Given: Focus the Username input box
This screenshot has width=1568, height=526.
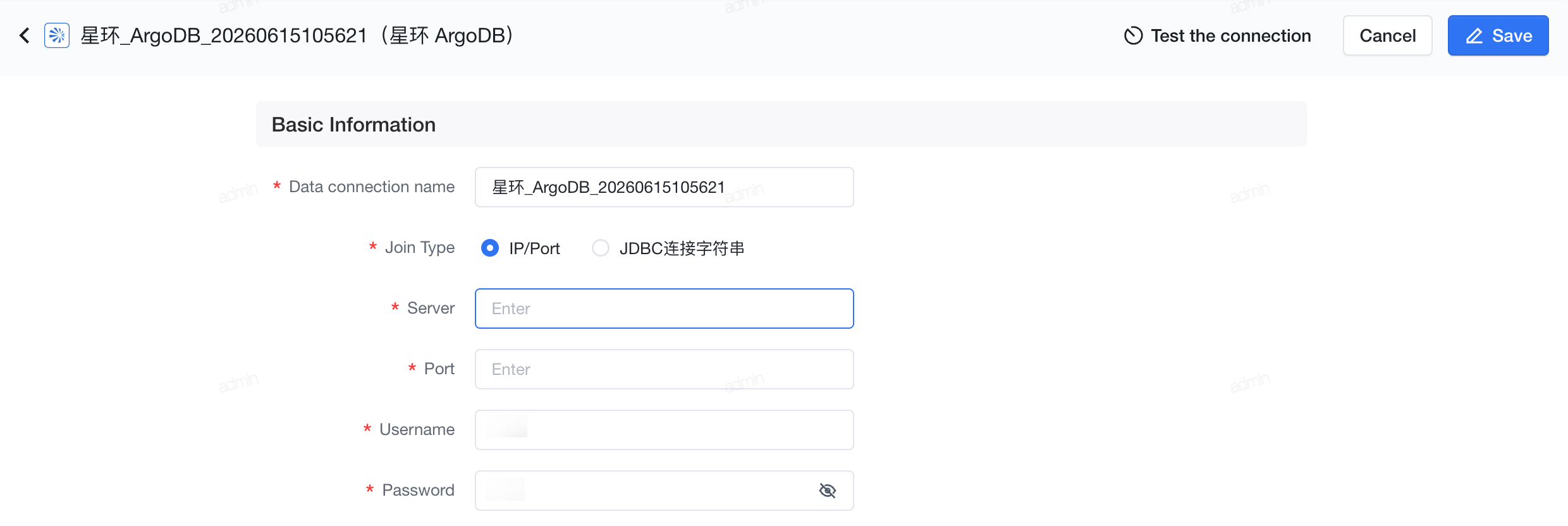Looking at the screenshot, I should point(665,430).
